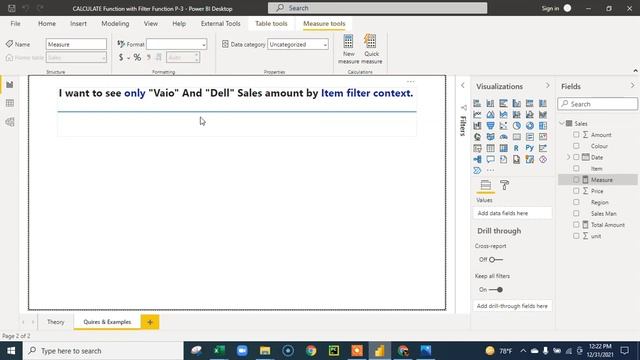Add the Q&A visual
The height and width of the screenshot is (360, 640).
(490, 160)
